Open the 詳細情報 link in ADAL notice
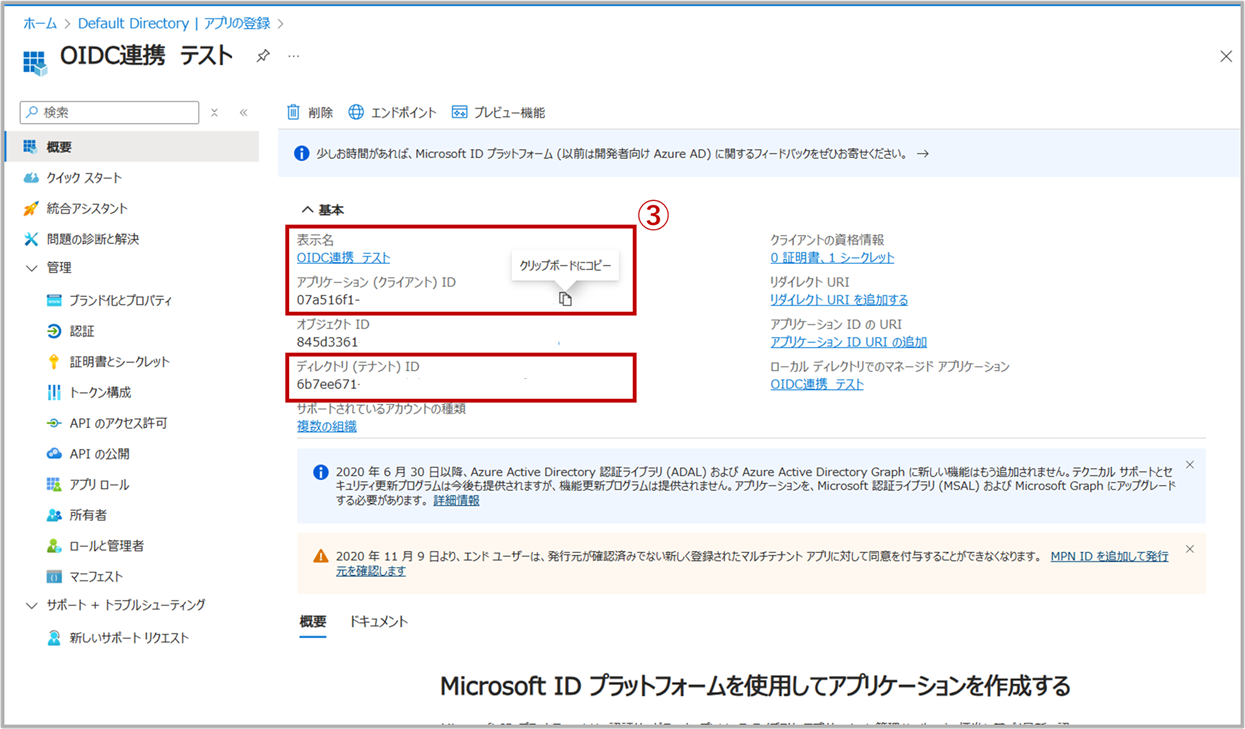 456,500
